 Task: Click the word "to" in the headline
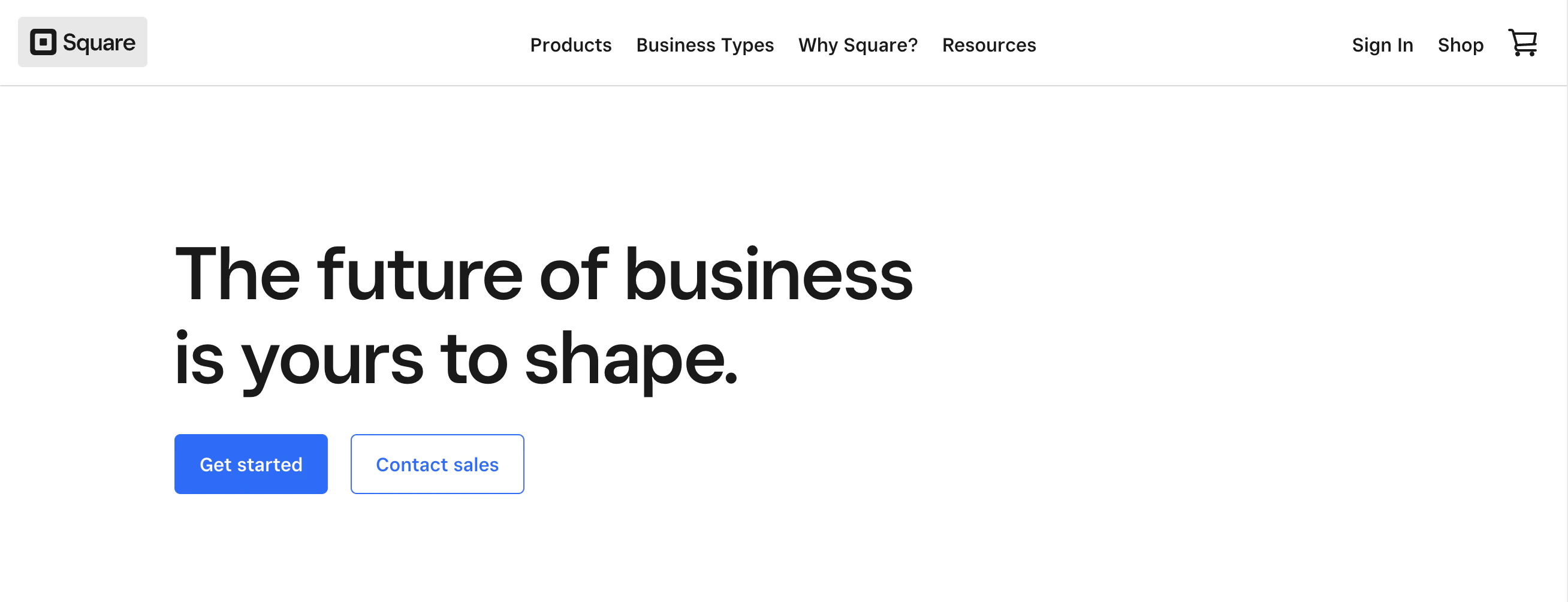473,359
